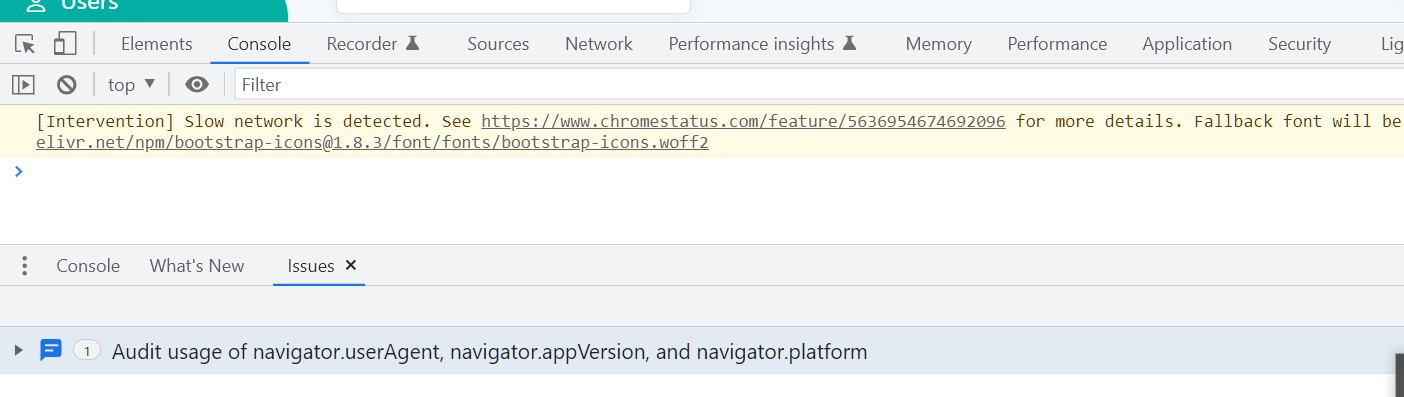Clear console with the ban icon

[x=67, y=85]
